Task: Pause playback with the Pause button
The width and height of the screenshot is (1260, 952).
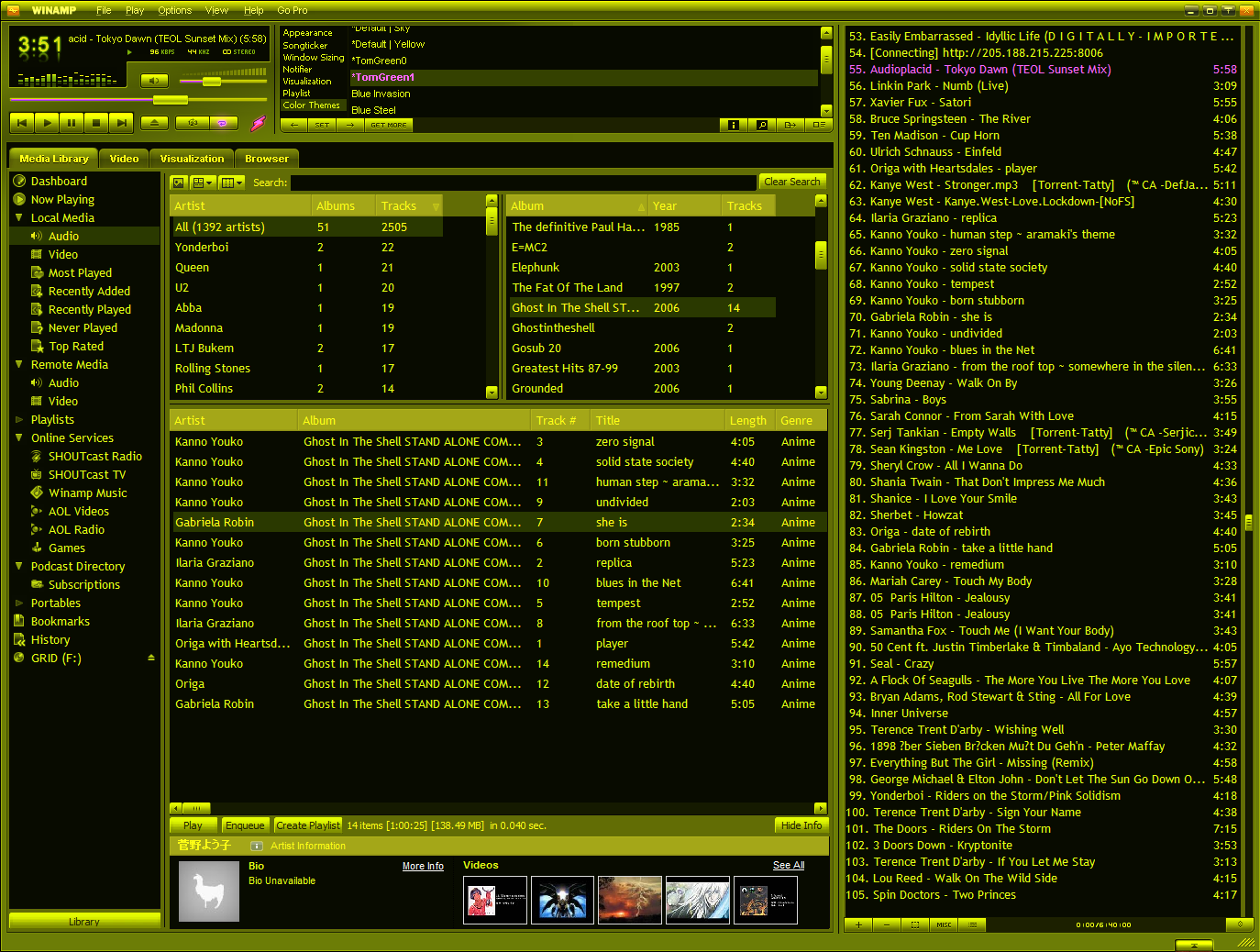Action: tap(72, 122)
